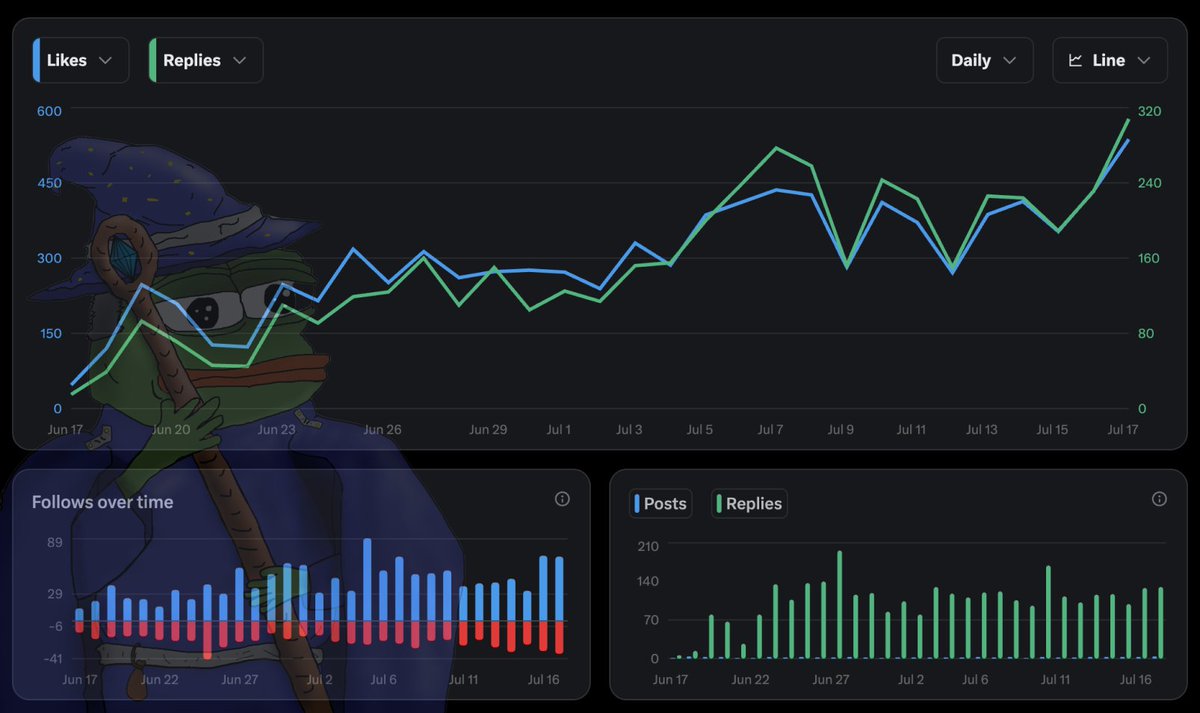Toggle the Replies series in bar chart
The width and height of the screenshot is (1200, 713).
point(749,504)
